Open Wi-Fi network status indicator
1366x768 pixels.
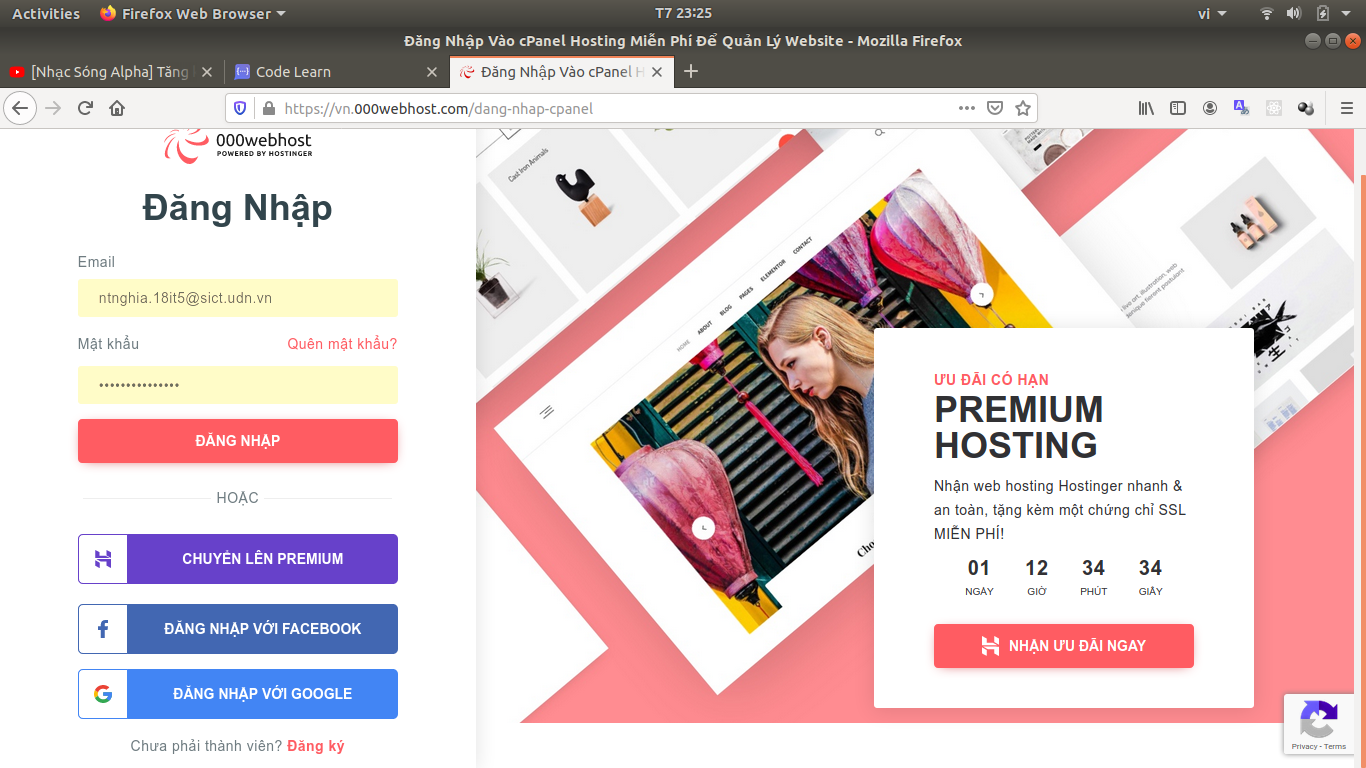(1267, 14)
